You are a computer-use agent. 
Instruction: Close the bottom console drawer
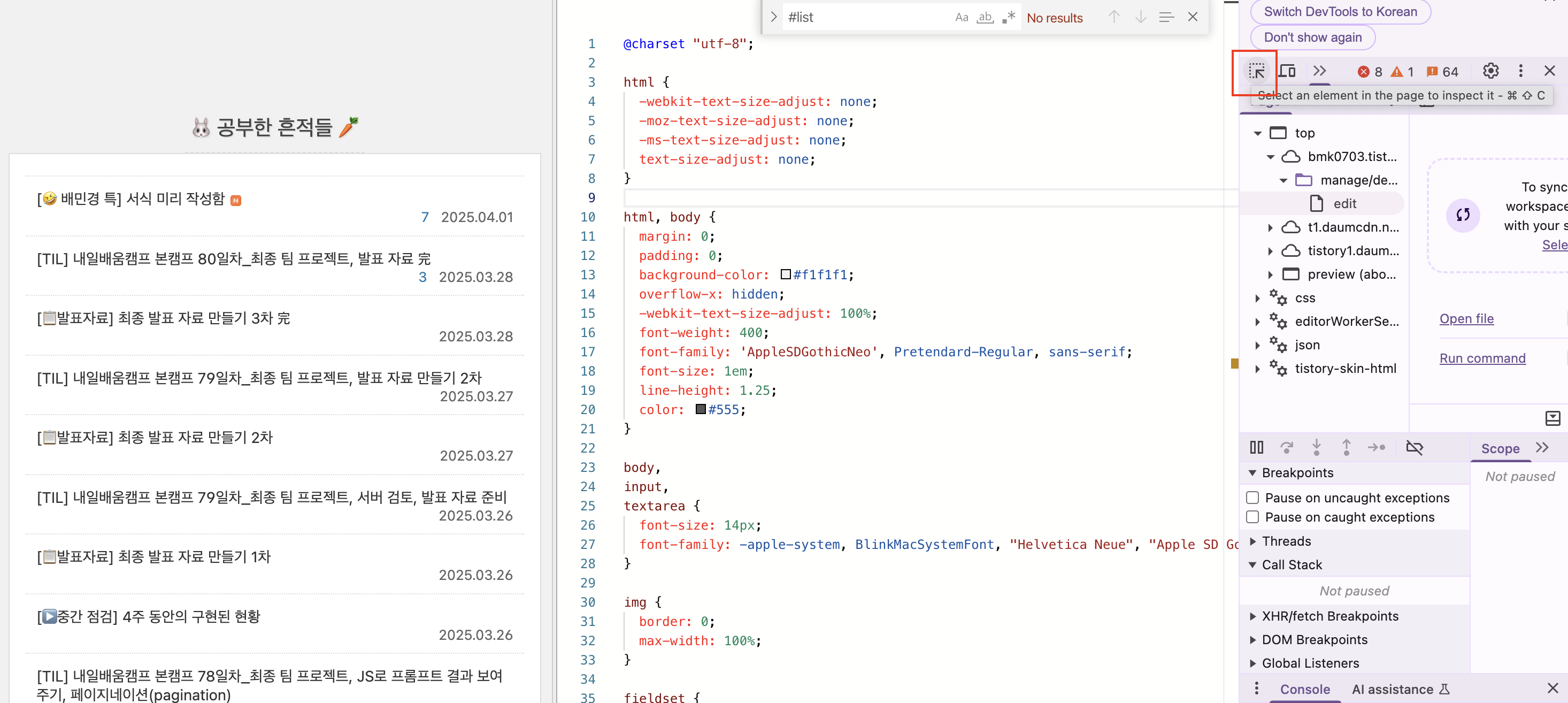pyautogui.click(x=1552, y=689)
